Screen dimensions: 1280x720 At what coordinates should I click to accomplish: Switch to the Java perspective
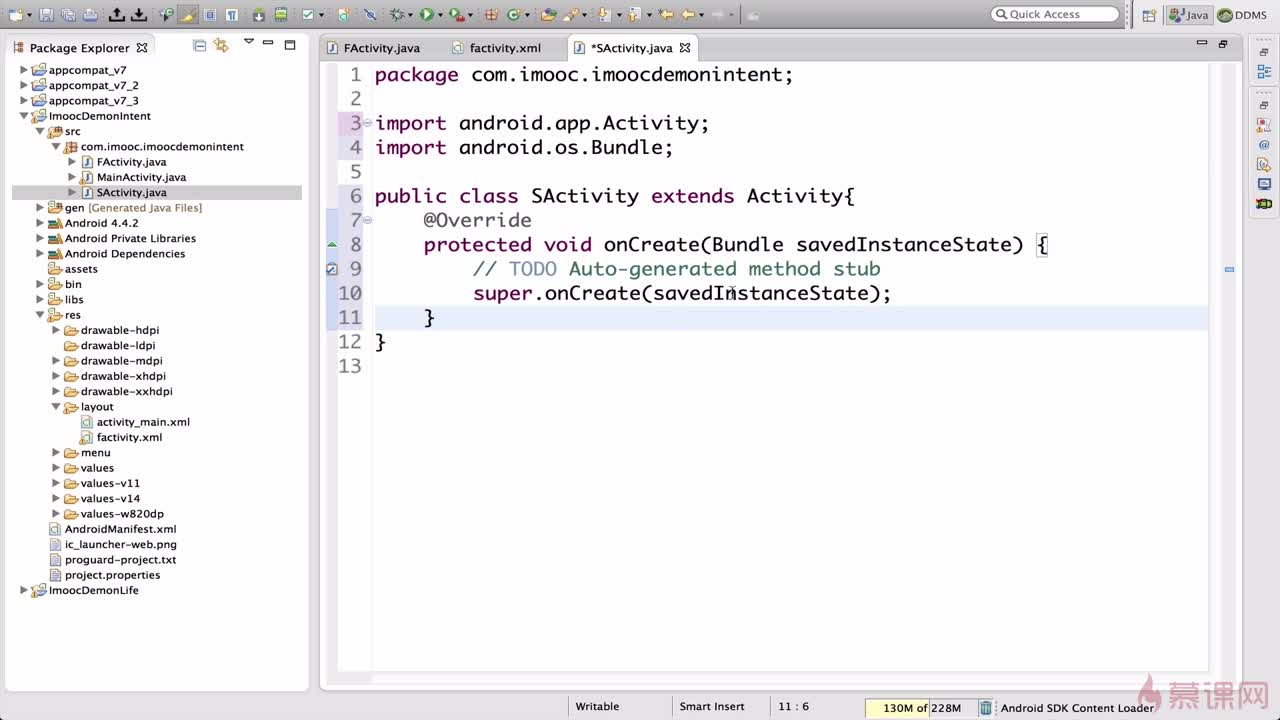point(1189,15)
